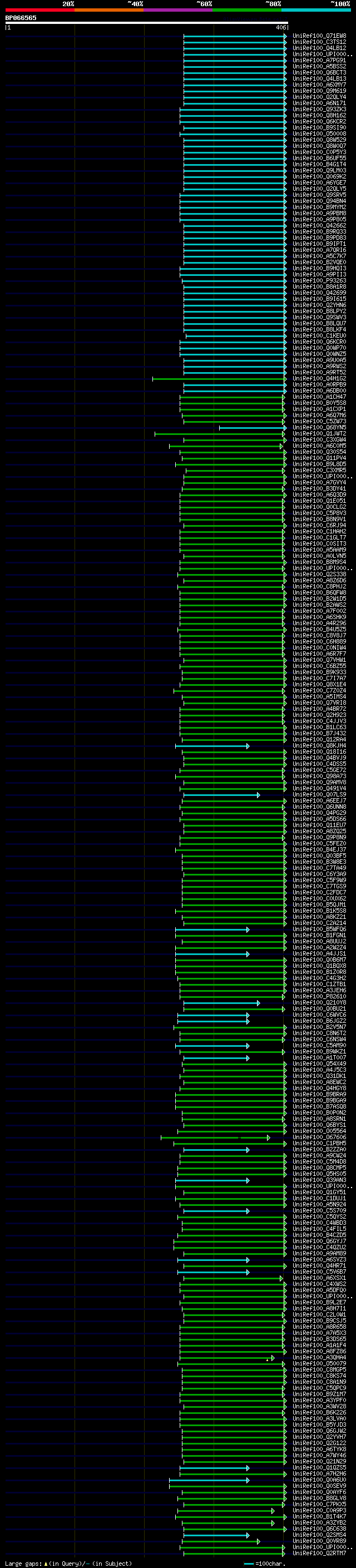
Task: Select the UniRef100_Q11EU7 label
Action: coord(319,825)
